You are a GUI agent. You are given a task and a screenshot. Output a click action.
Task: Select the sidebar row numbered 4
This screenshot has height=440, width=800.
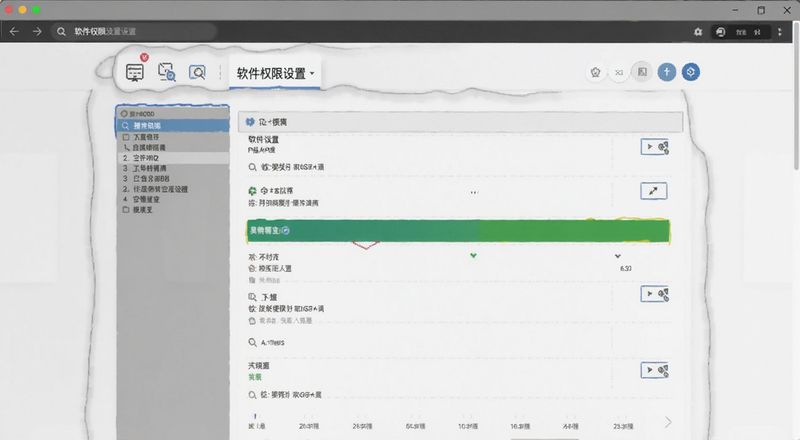click(x=172, y=200)
